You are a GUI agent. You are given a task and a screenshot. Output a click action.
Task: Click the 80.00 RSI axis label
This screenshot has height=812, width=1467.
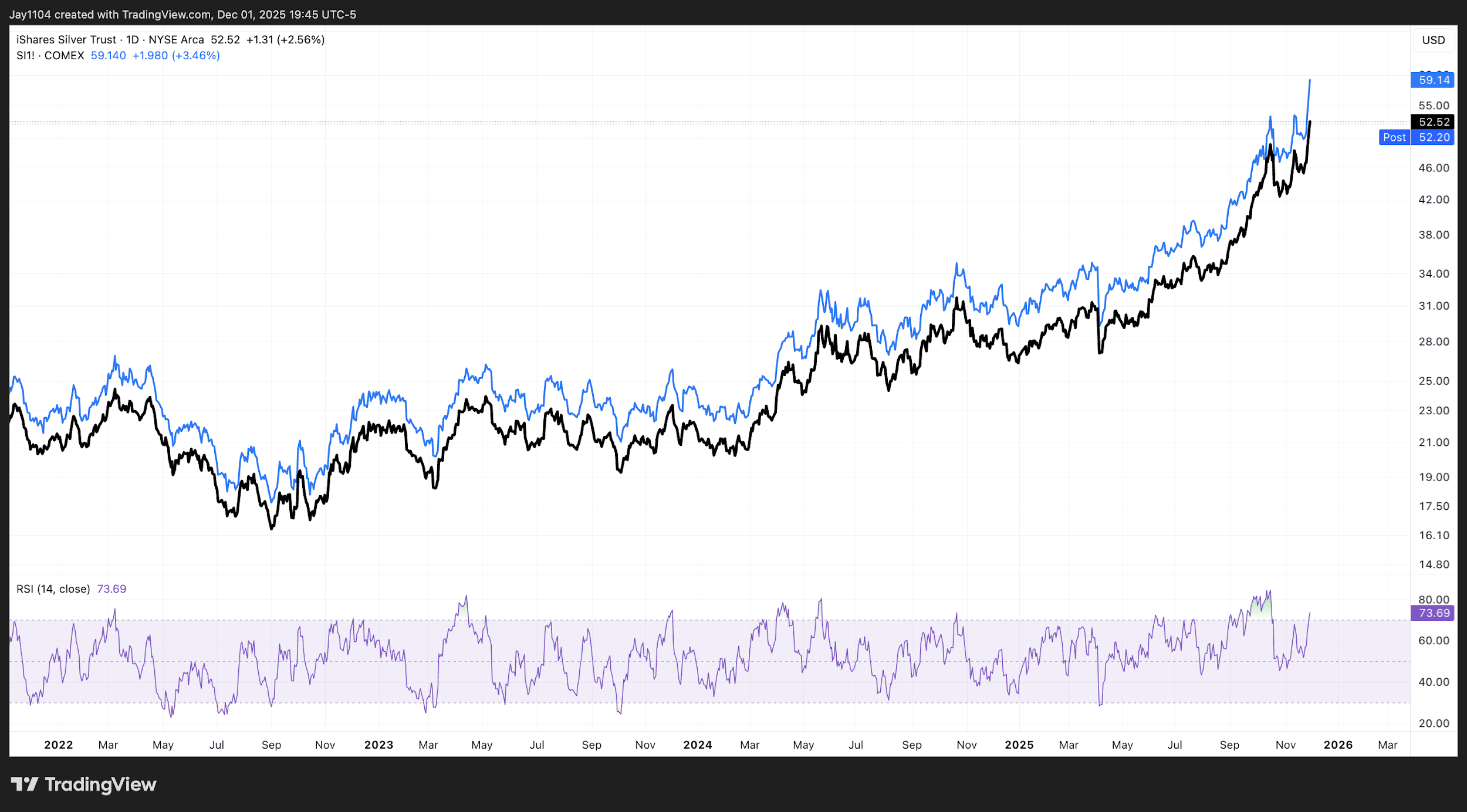pos(1434,600)
